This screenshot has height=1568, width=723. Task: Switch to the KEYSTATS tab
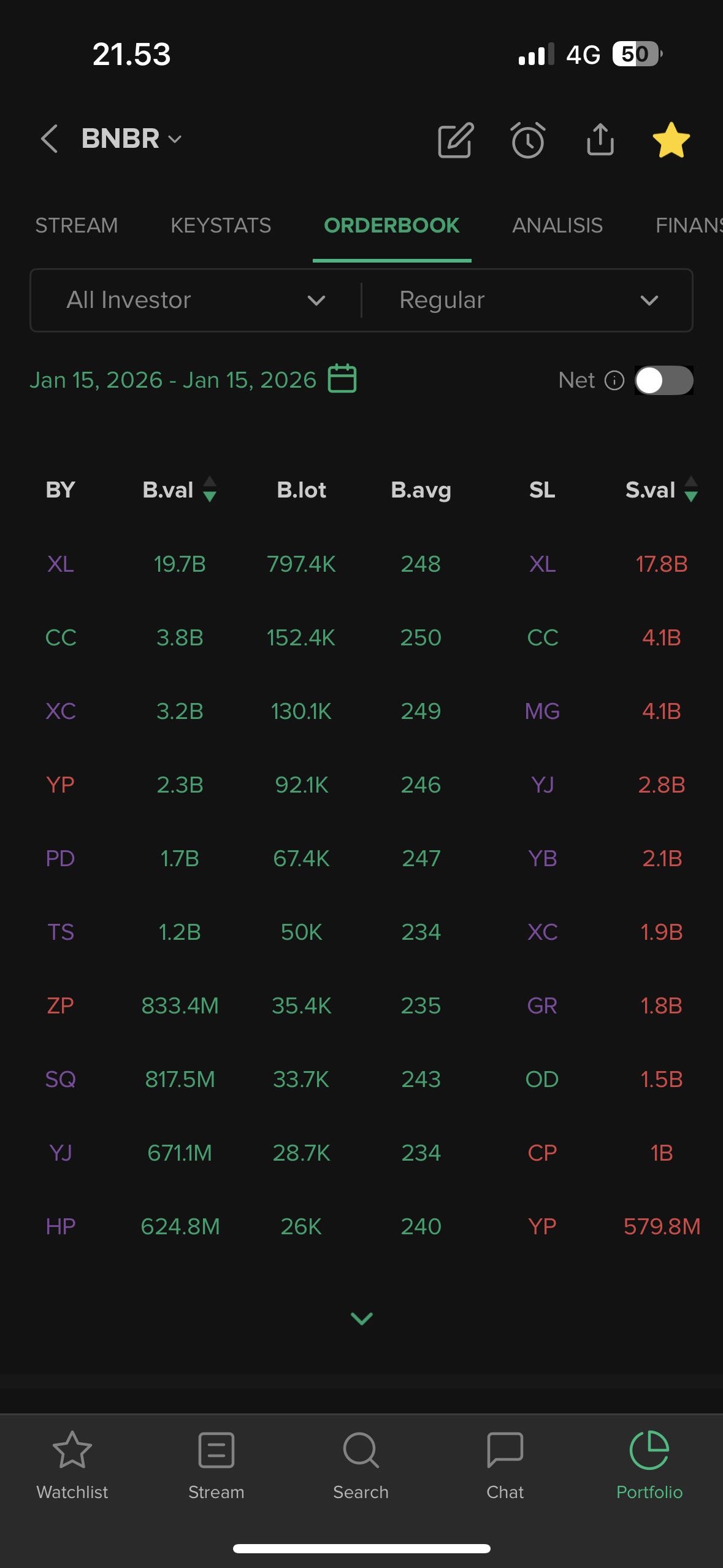[221, 225]
